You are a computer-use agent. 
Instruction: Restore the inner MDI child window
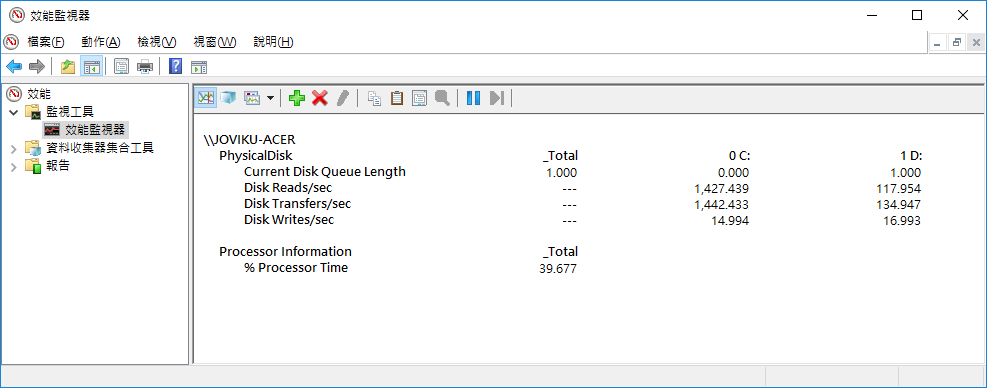tap(957, 43)
